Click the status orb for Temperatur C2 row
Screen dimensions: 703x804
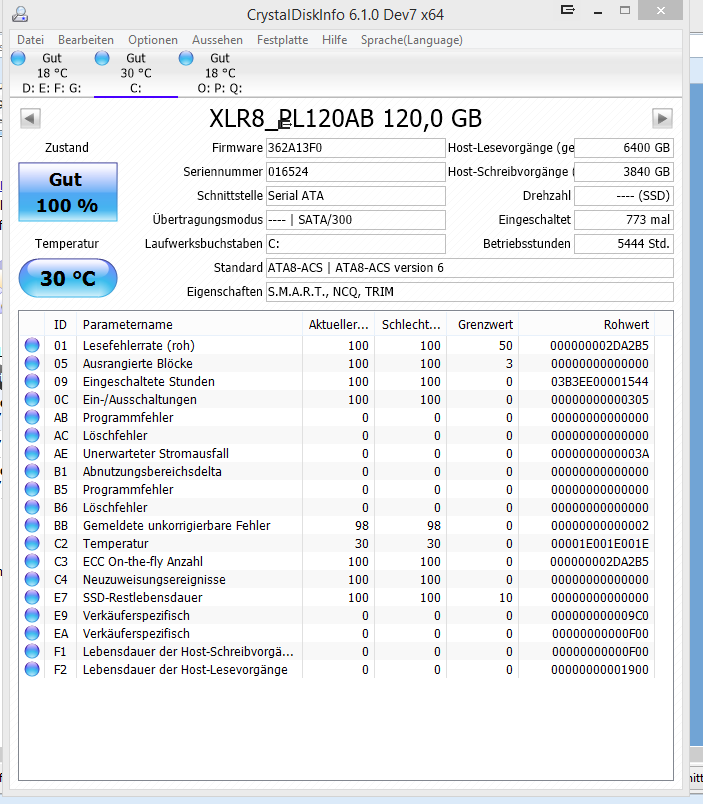click(x=32, y=543)
